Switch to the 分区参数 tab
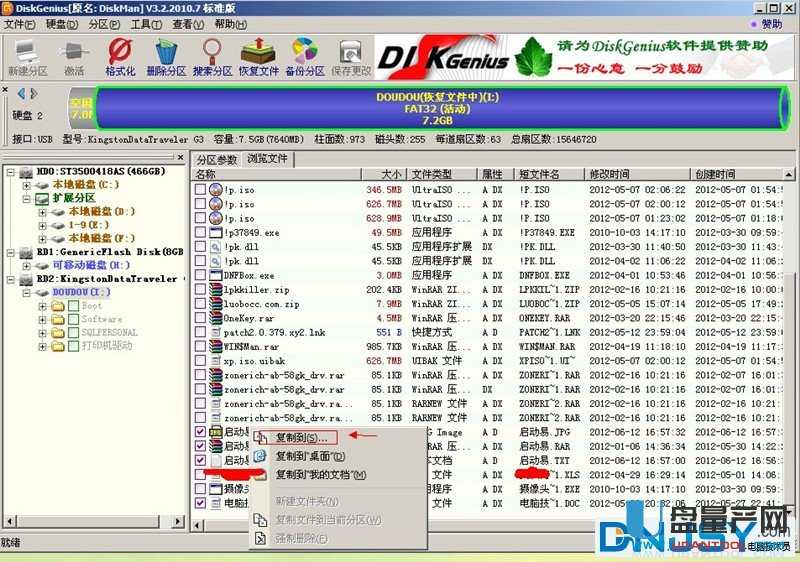The height and width of the screenshot is (562, 800). click(x=217, y=160)
